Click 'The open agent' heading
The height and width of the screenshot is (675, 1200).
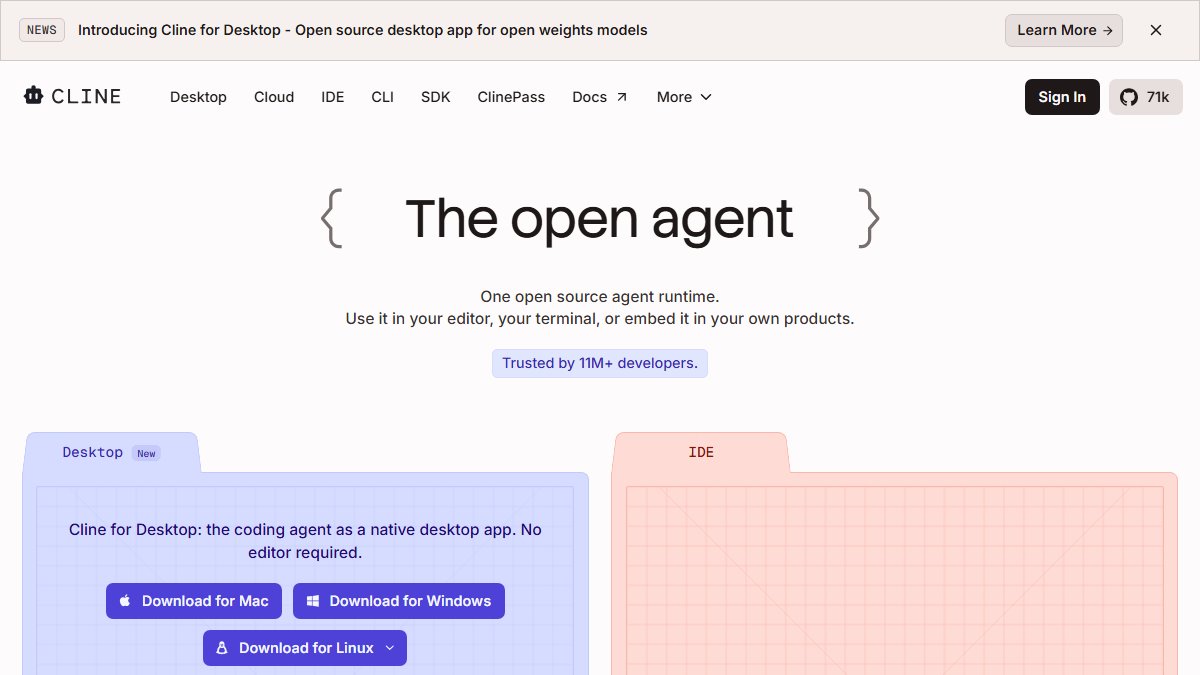coord(600,218)
